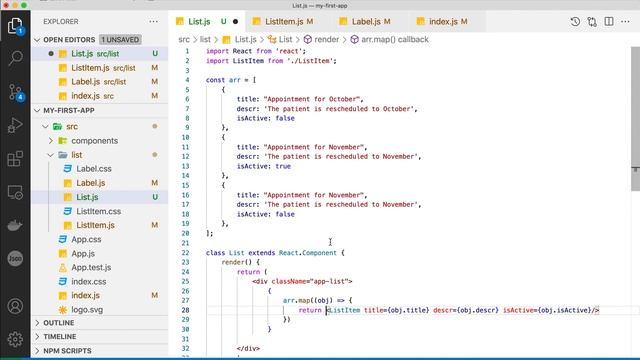640x360 pixels.
Task: Open the Accounts menu icon
Action: [x=15, y=306]
